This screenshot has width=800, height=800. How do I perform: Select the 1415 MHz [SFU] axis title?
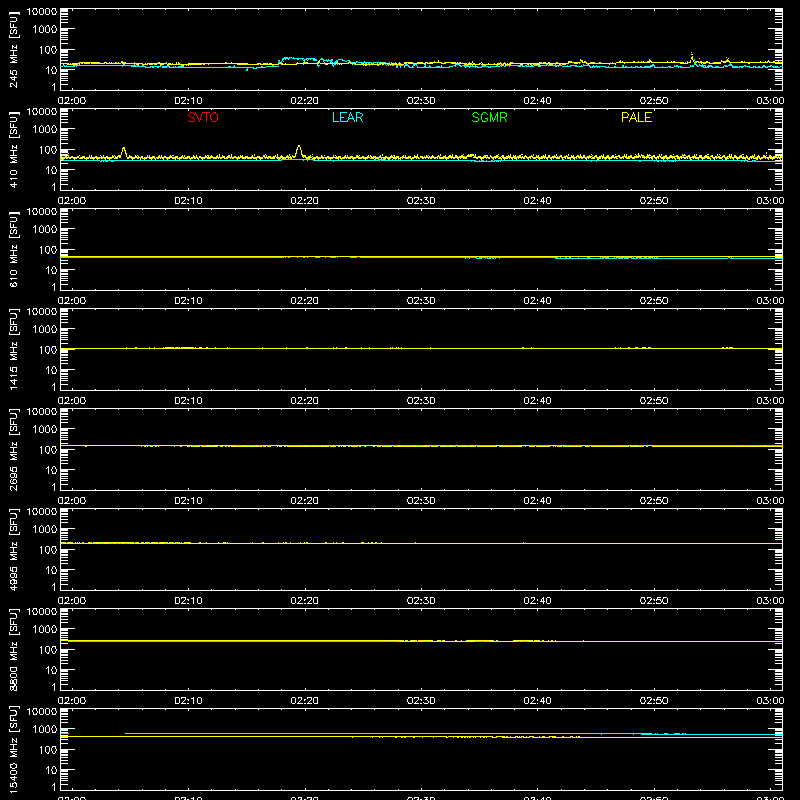point(13,349)
